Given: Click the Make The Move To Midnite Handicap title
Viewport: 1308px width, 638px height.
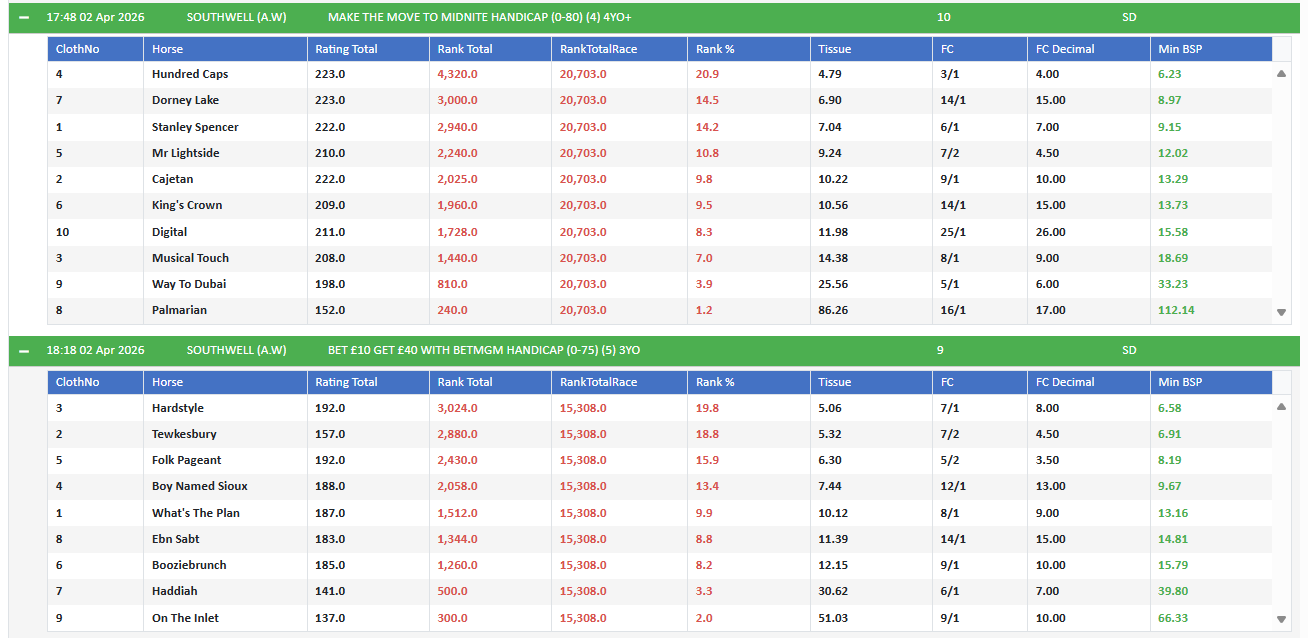Looking at the screenshot, I should pyautogui.click(x=479, y=17).
